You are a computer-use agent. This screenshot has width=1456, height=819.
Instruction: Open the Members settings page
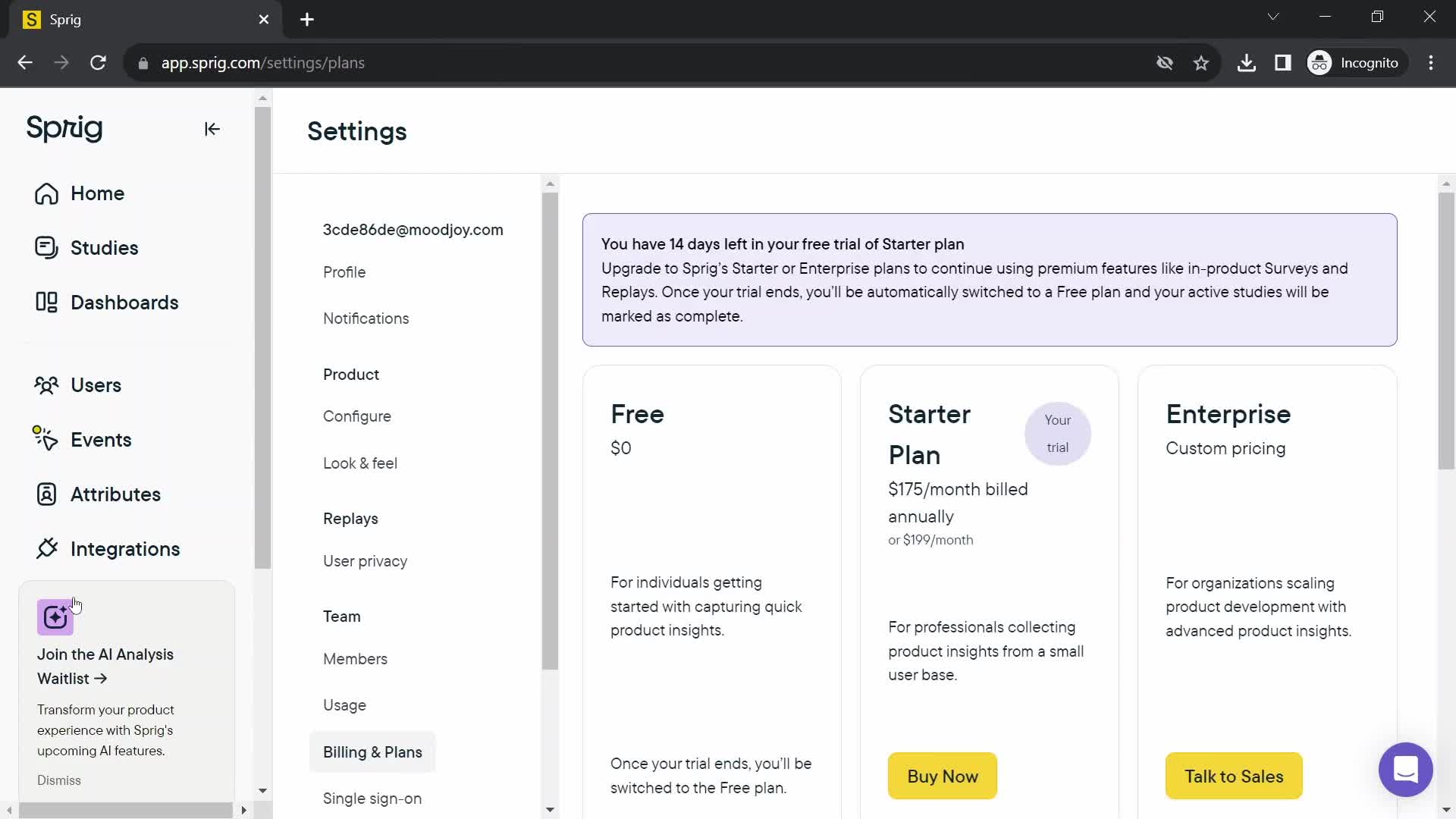356,659
